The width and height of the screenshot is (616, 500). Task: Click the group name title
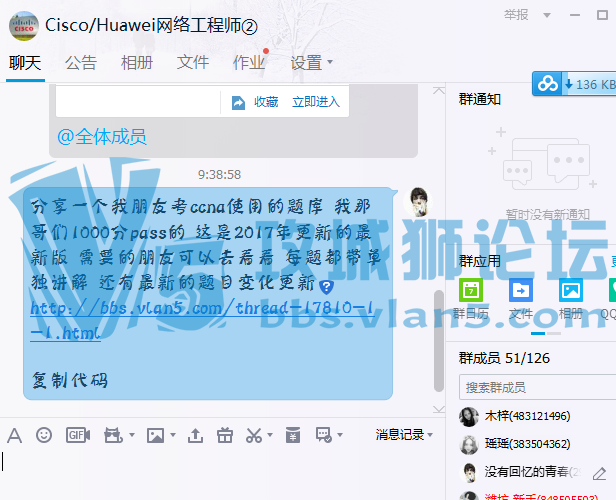151,26
